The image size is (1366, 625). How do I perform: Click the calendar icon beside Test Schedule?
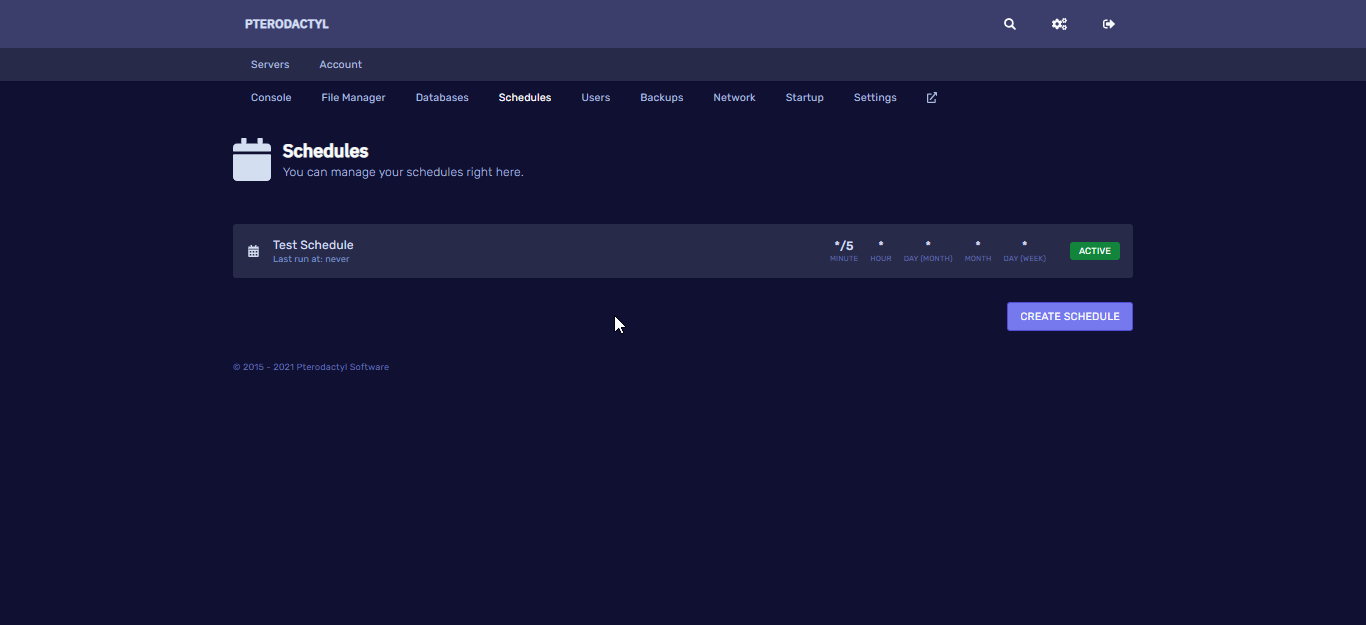coord(253,251)
